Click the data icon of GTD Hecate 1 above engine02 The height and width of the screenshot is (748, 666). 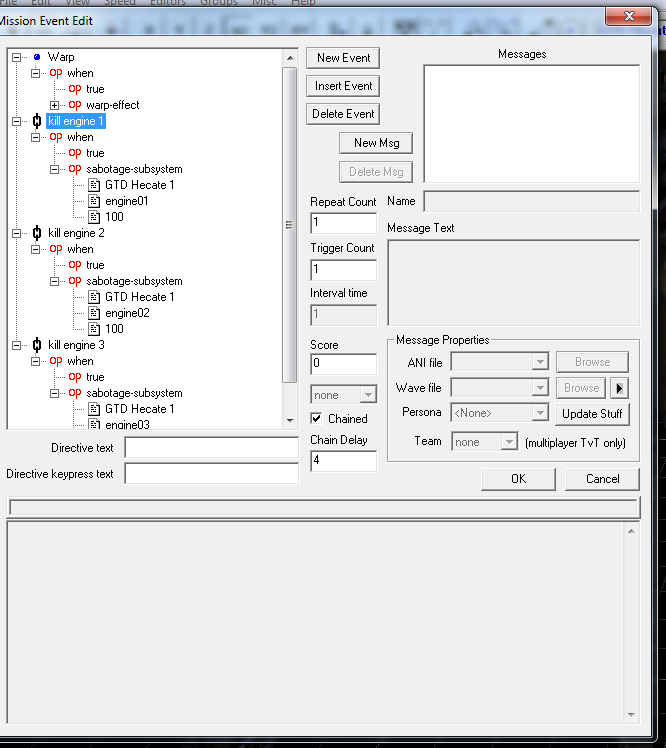[x=94, y=297]
